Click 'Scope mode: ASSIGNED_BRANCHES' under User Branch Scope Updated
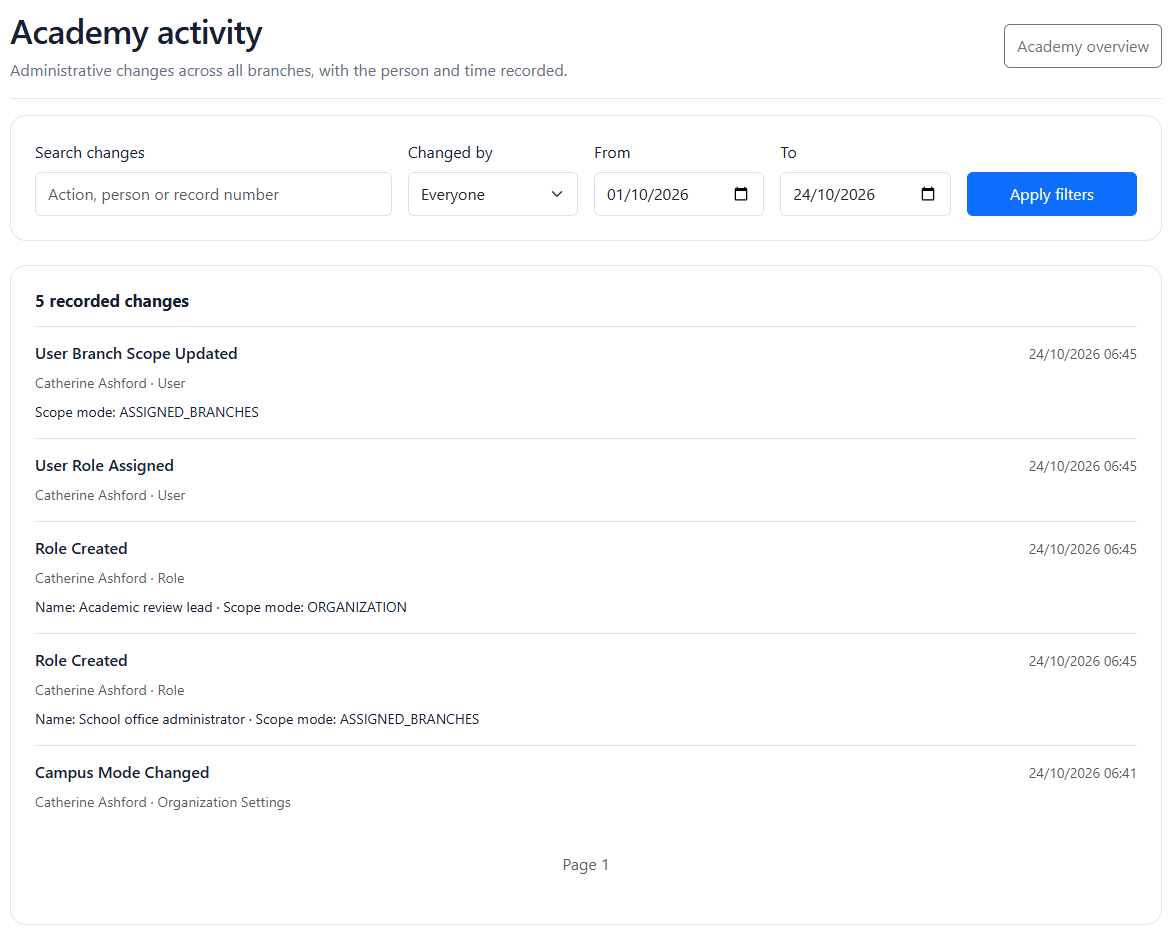The image size is (1172, 935). click(146, 413)
